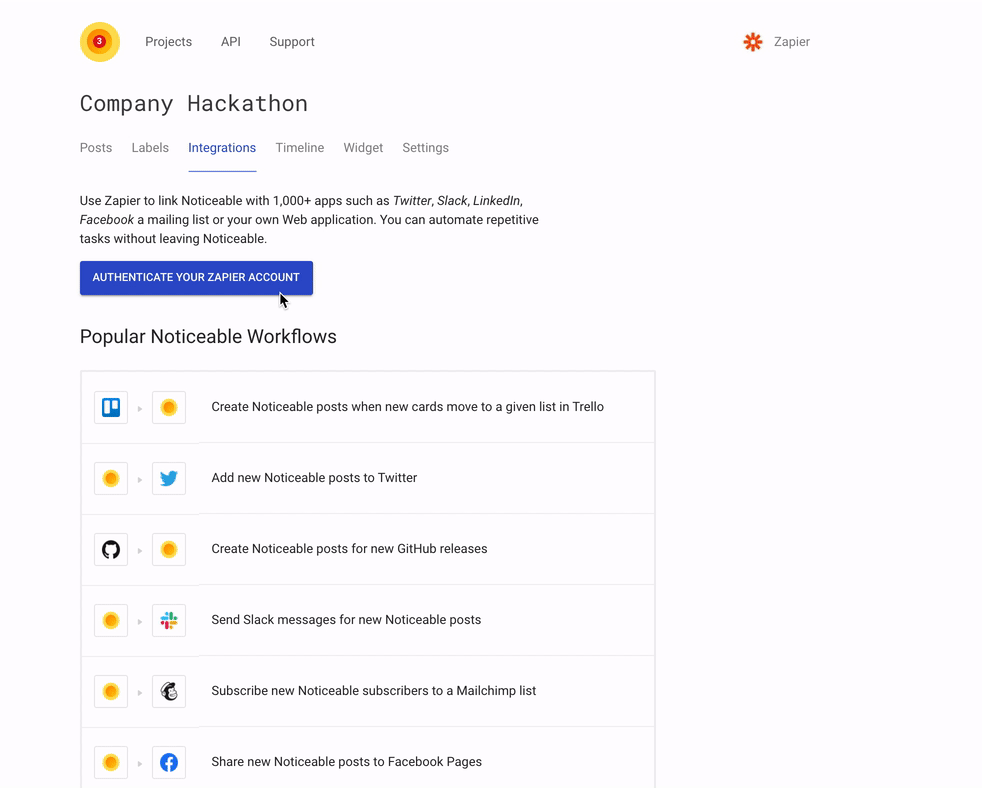Open the Support menu item
Screen dimensions: 982x788
(292, 42)
